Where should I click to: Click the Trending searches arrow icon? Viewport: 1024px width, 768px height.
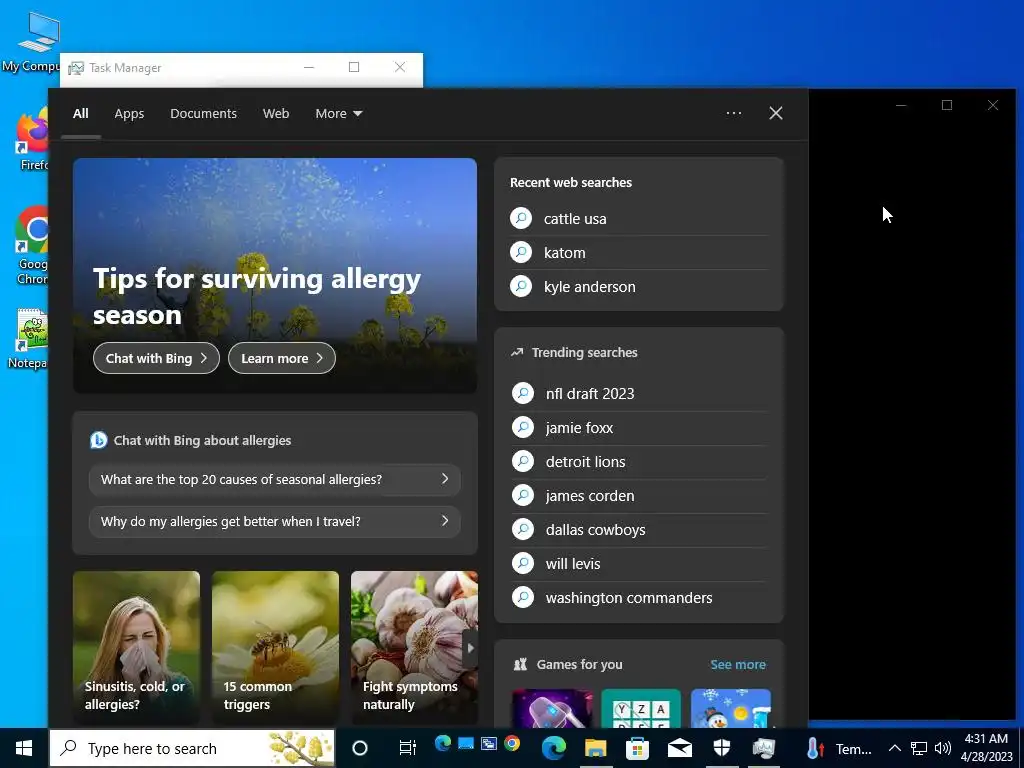(517, 352)
